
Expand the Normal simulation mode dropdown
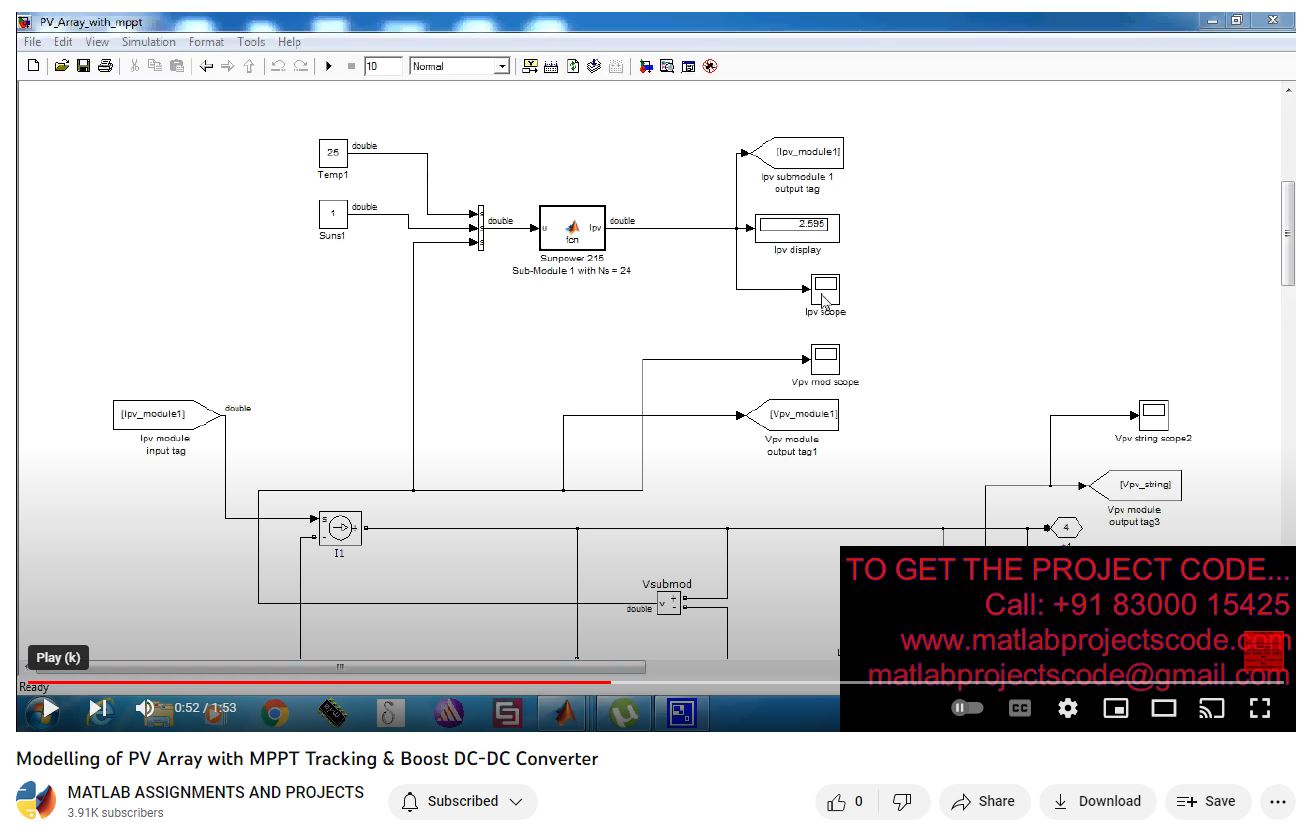click(x=502, y=66)
